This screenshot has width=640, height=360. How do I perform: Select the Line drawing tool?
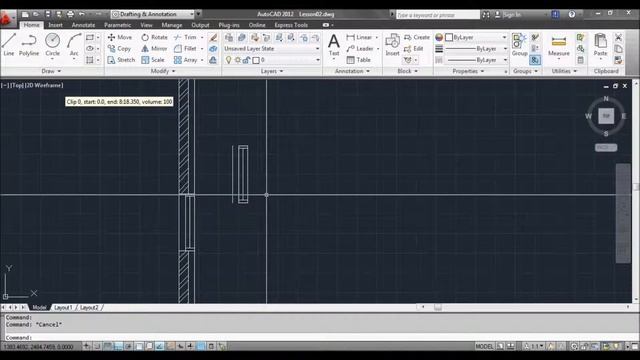coord(9,45)
